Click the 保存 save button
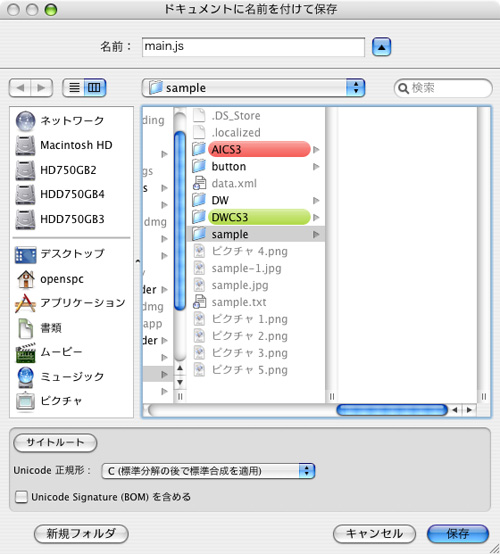This screenshot has width=500, height=554. click(458, 534)
